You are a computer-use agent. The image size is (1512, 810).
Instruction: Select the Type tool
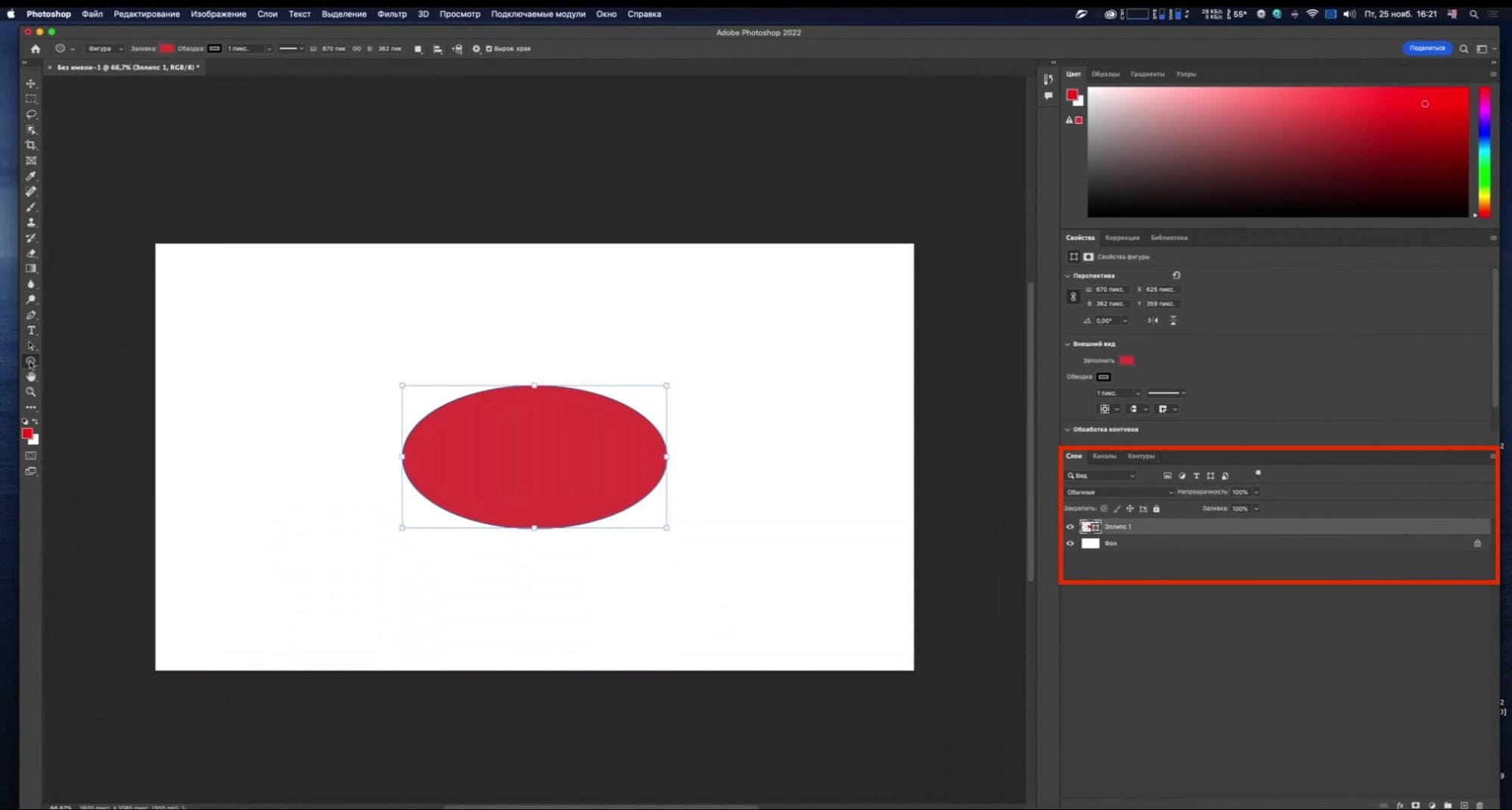click(x=31, y=331)
